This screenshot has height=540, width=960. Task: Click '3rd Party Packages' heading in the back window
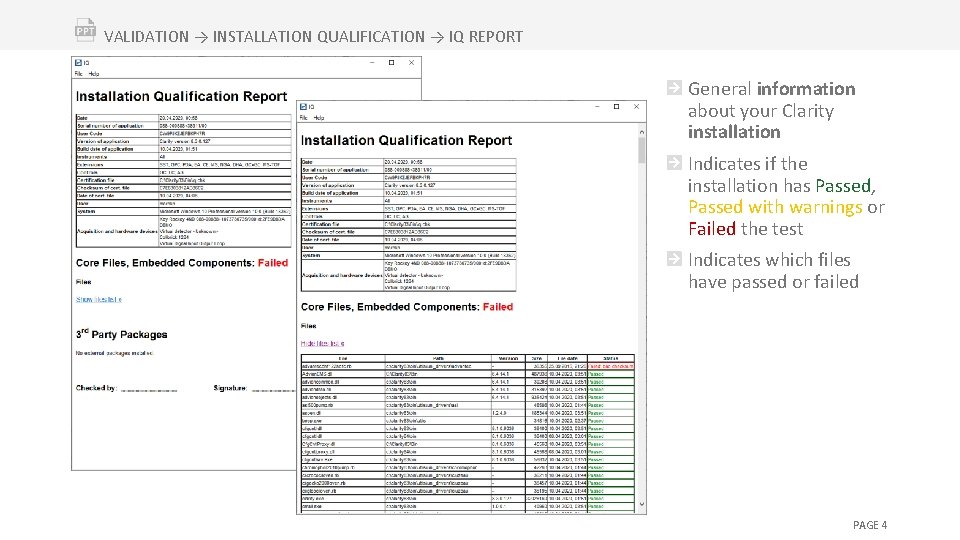(121, 334)
